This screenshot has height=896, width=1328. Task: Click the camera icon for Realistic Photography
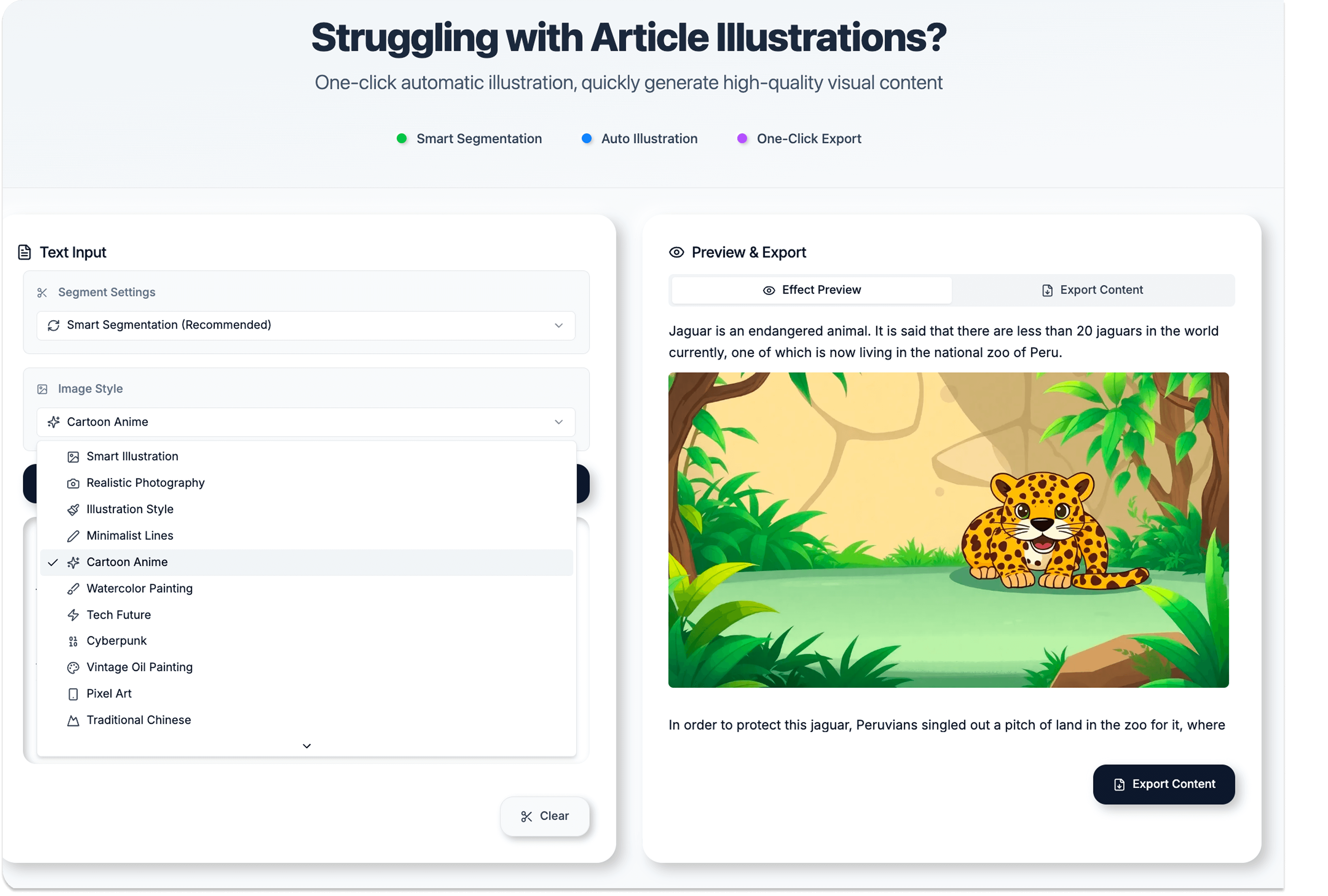pos(73,483)
